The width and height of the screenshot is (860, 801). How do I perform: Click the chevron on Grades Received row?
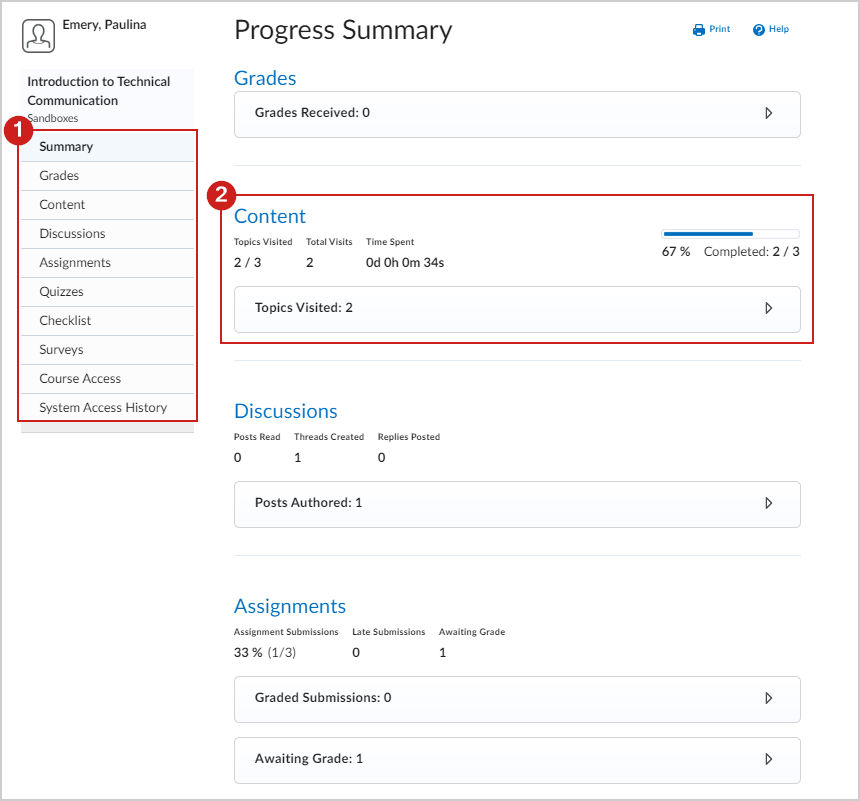(x=769, y=114)
